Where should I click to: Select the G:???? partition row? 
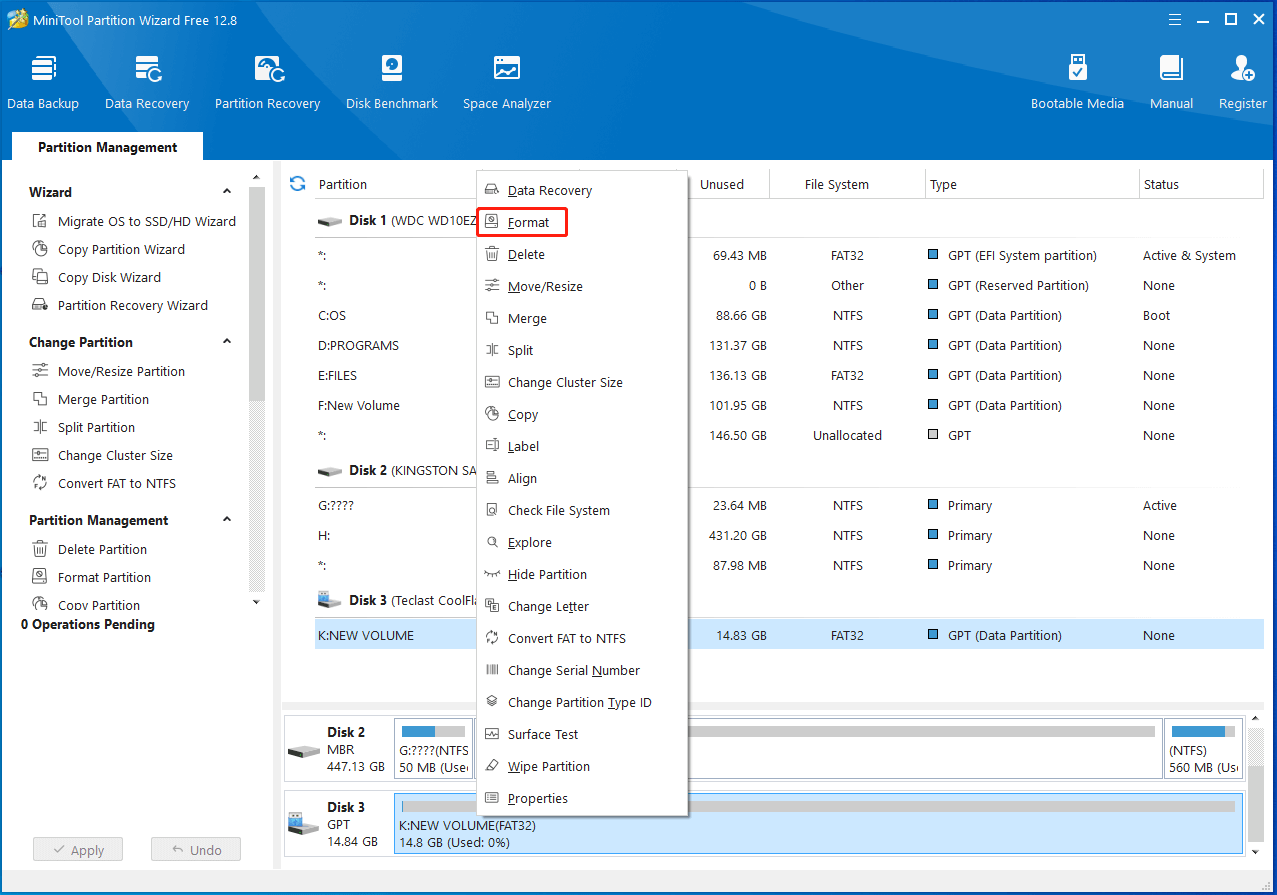(x=789, y=505)
